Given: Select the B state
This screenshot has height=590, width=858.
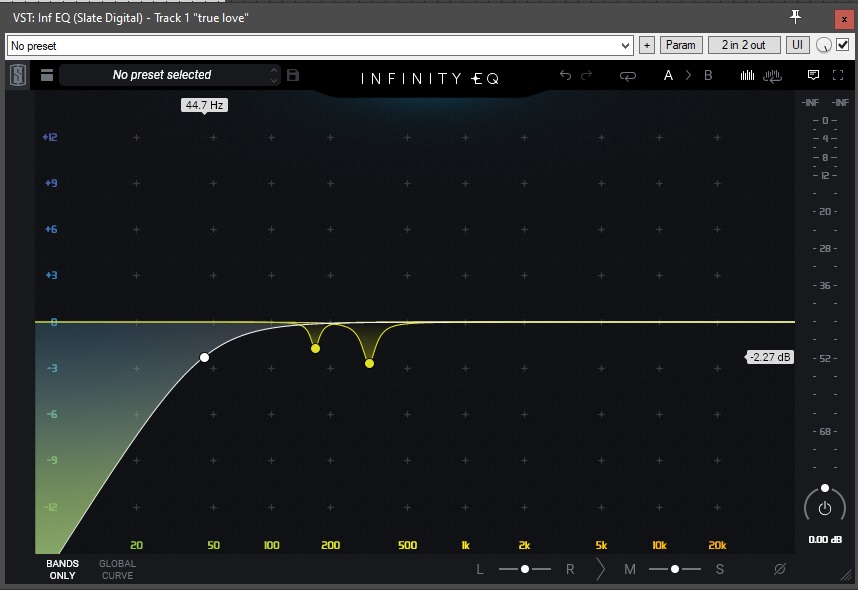Looking at the screenshot, I should pyautogui.click(x=708, y=76).
